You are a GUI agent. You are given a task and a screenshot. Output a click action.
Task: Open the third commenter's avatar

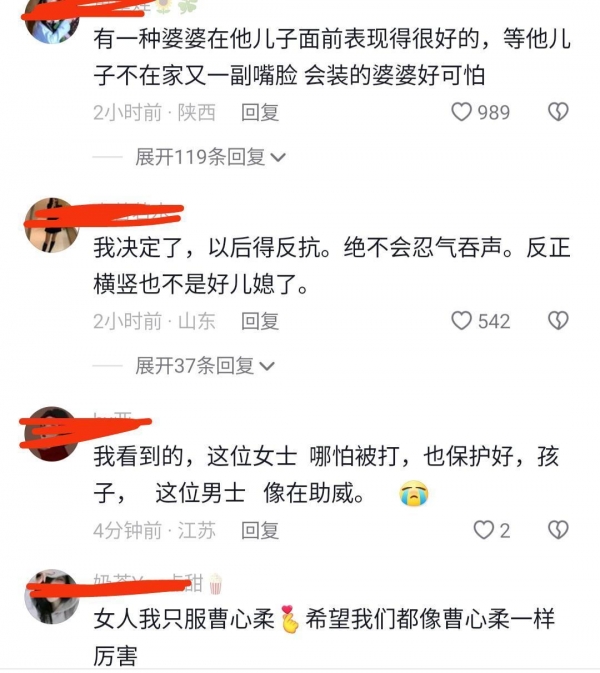click(52, 434)
